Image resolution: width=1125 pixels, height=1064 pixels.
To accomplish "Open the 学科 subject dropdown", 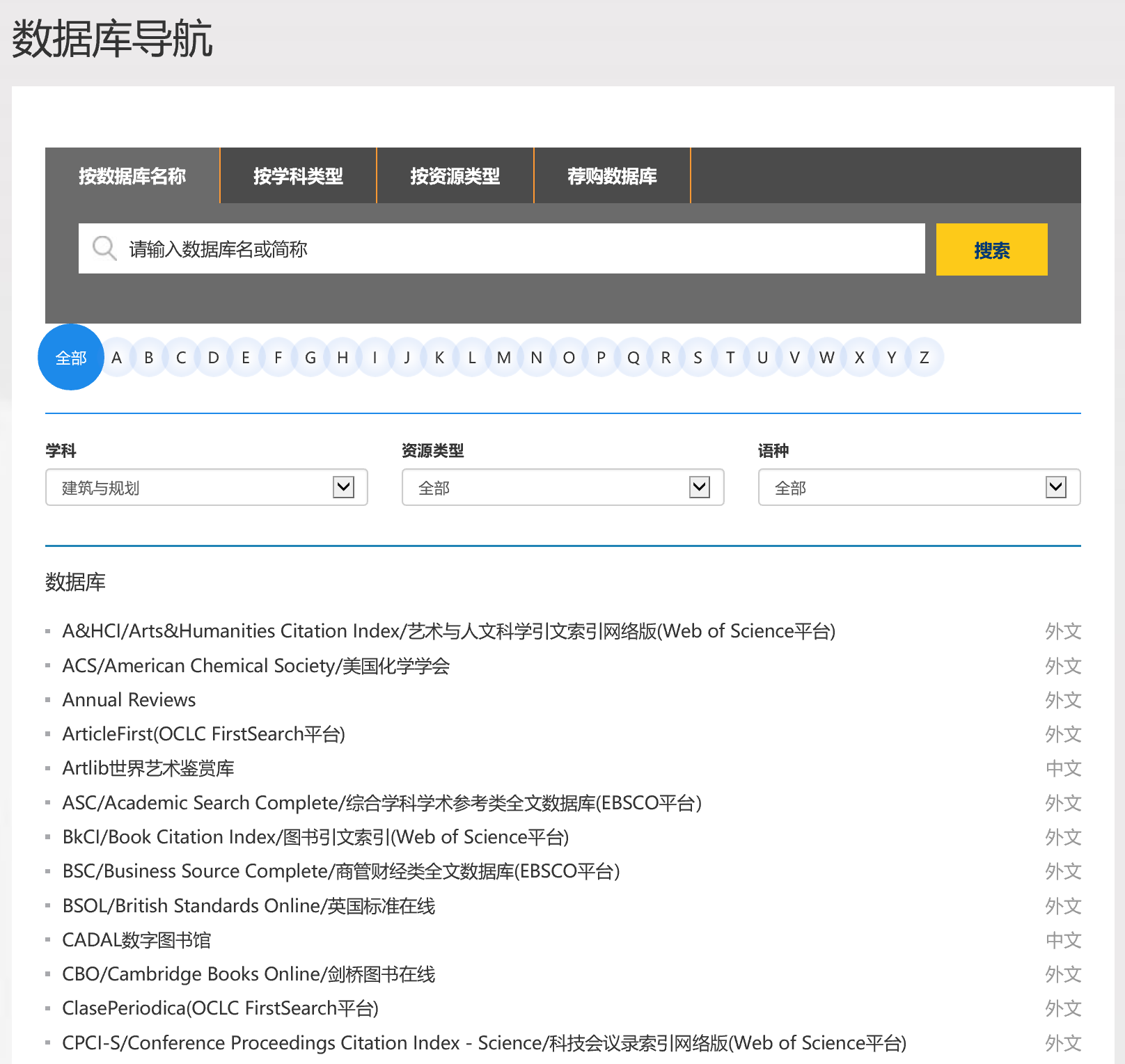I will tap(206, 487).
